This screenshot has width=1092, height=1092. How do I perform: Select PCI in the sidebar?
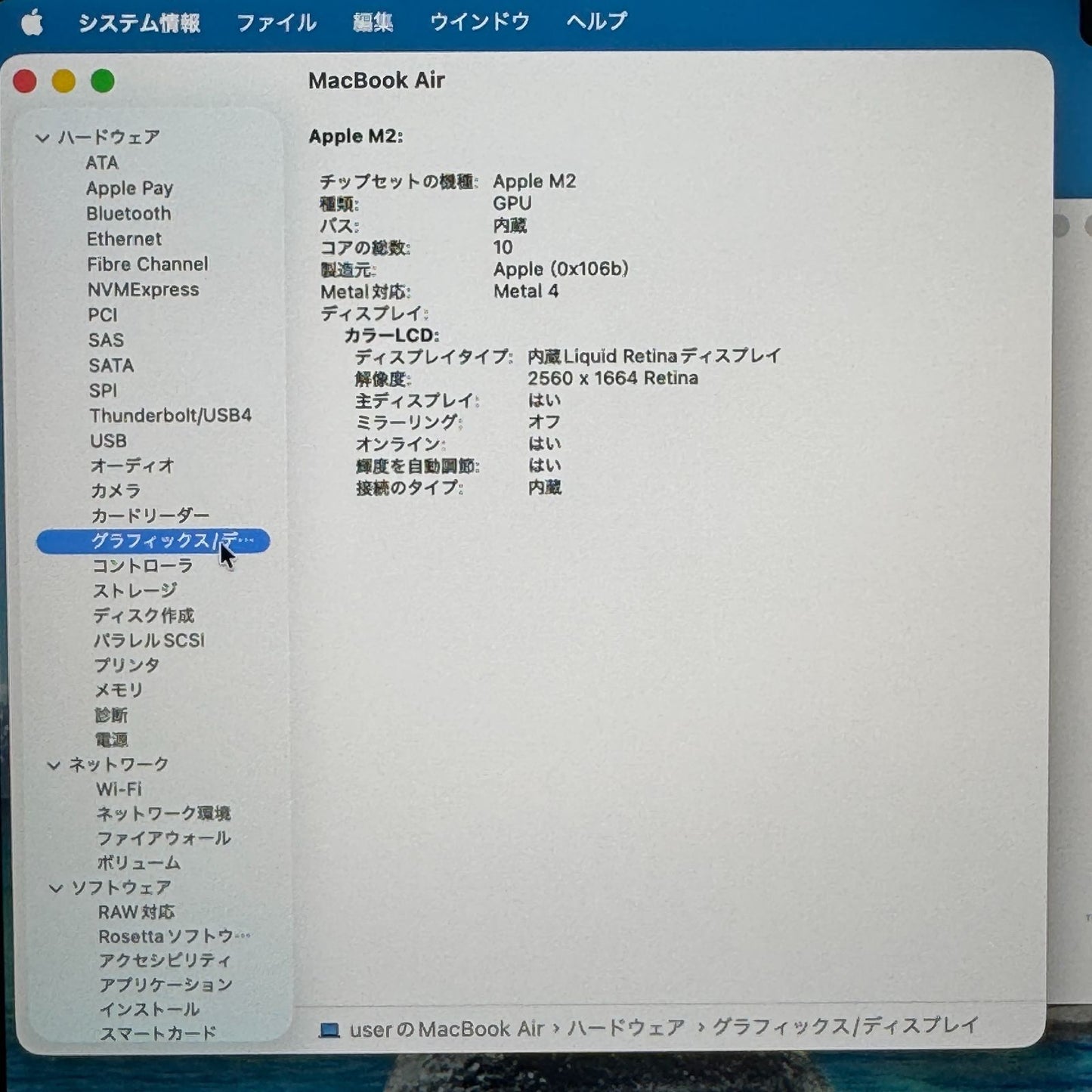[x=103, y=315]
